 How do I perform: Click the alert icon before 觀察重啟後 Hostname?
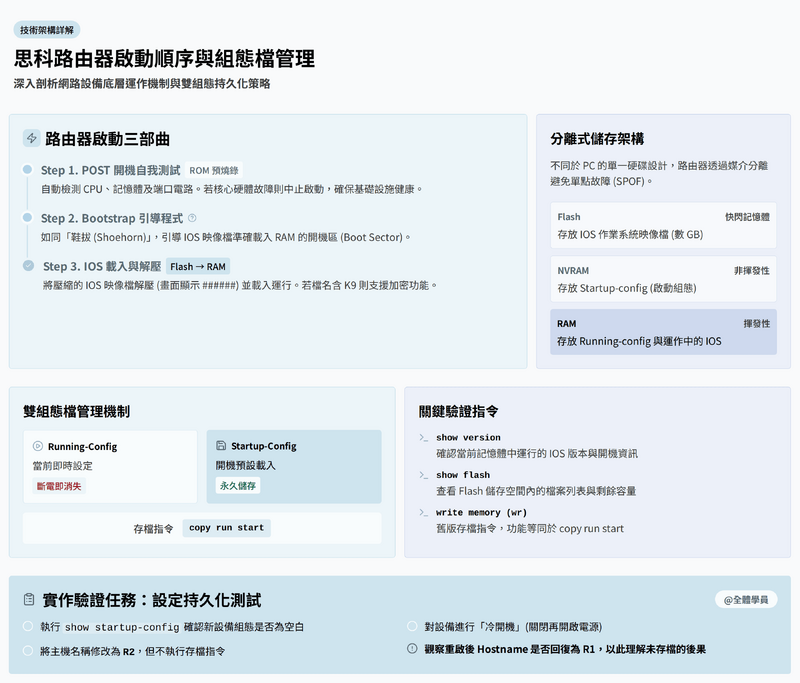[x=412, y=649]
